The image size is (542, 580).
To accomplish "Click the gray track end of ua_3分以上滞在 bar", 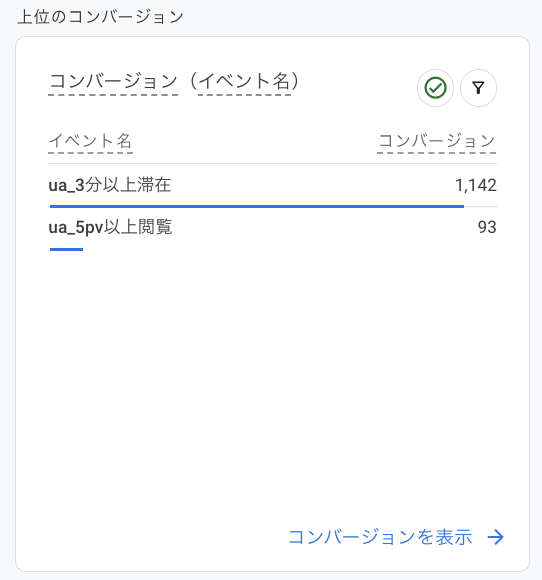I will coord(480,206).
